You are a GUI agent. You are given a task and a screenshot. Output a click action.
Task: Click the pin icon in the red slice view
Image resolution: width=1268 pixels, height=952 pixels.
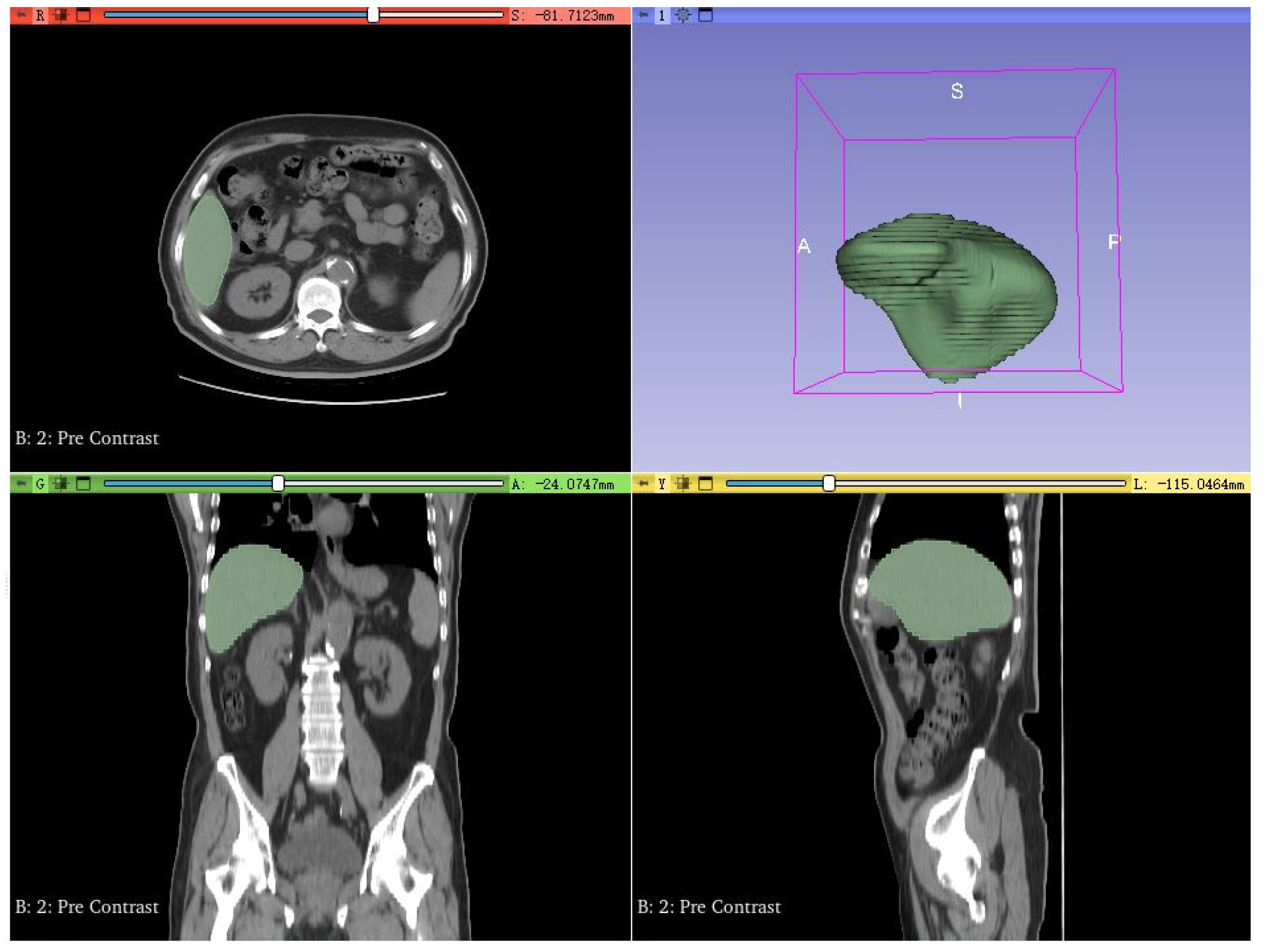point(21,15)
